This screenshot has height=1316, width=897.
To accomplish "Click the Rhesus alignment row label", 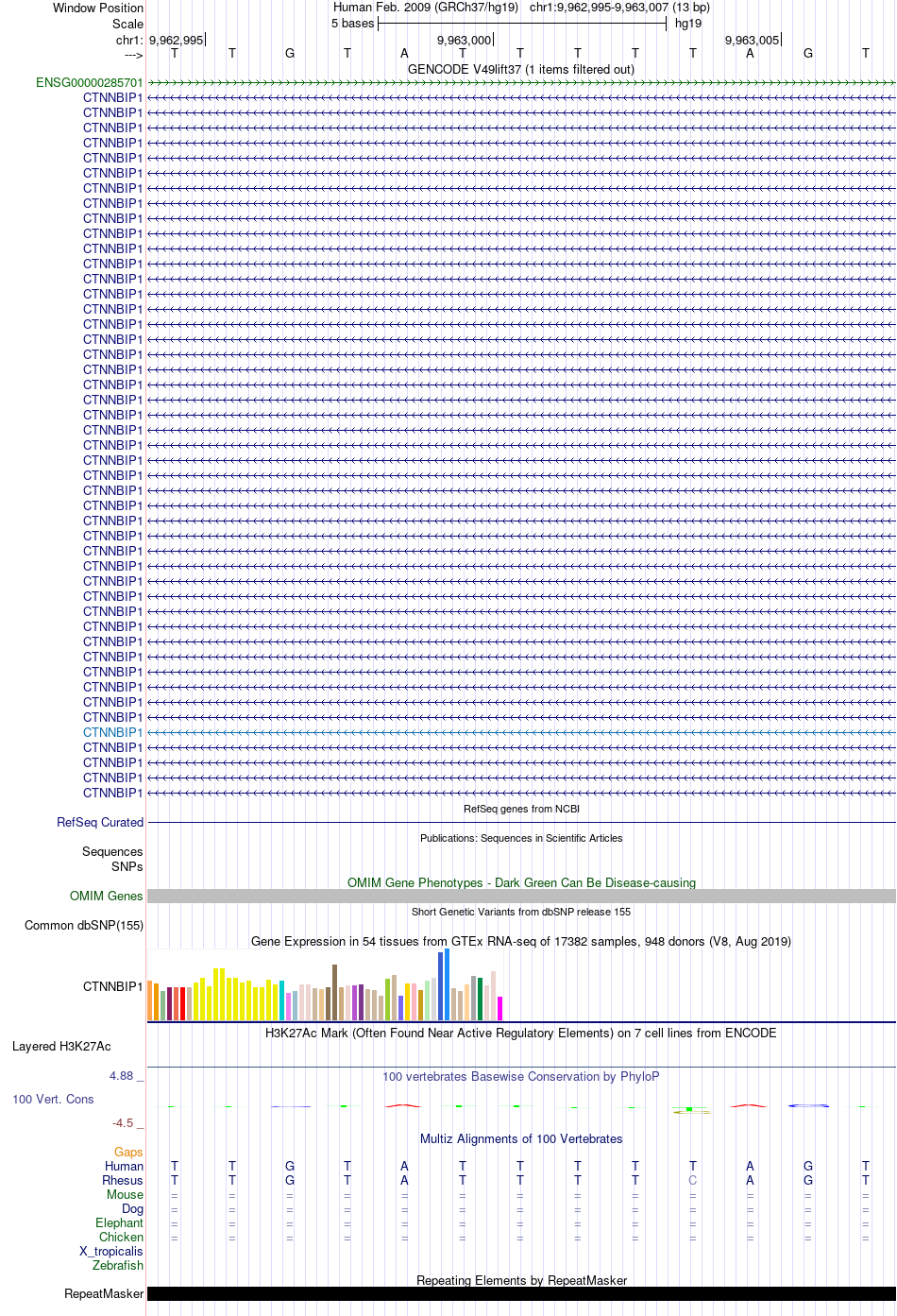I will 123,1180.
